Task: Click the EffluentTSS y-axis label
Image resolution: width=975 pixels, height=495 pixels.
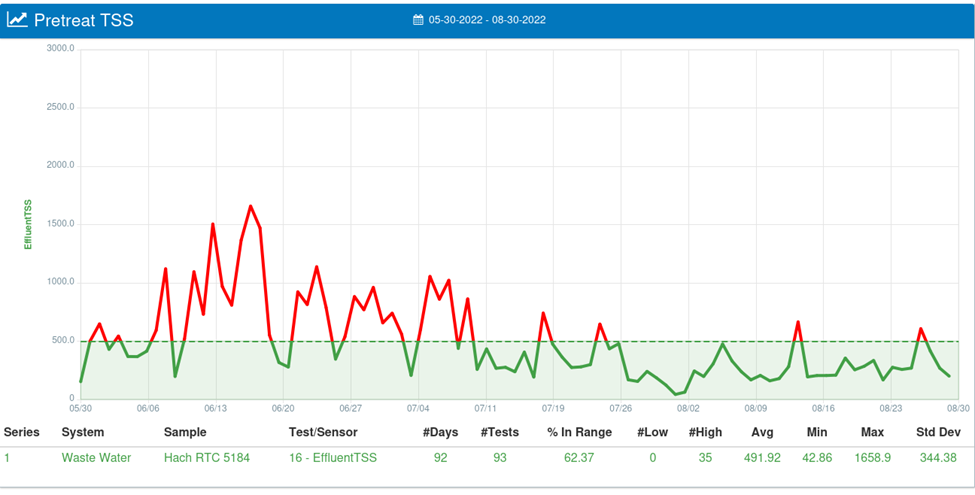Action: pyautogui.click(x=28, y=224)
